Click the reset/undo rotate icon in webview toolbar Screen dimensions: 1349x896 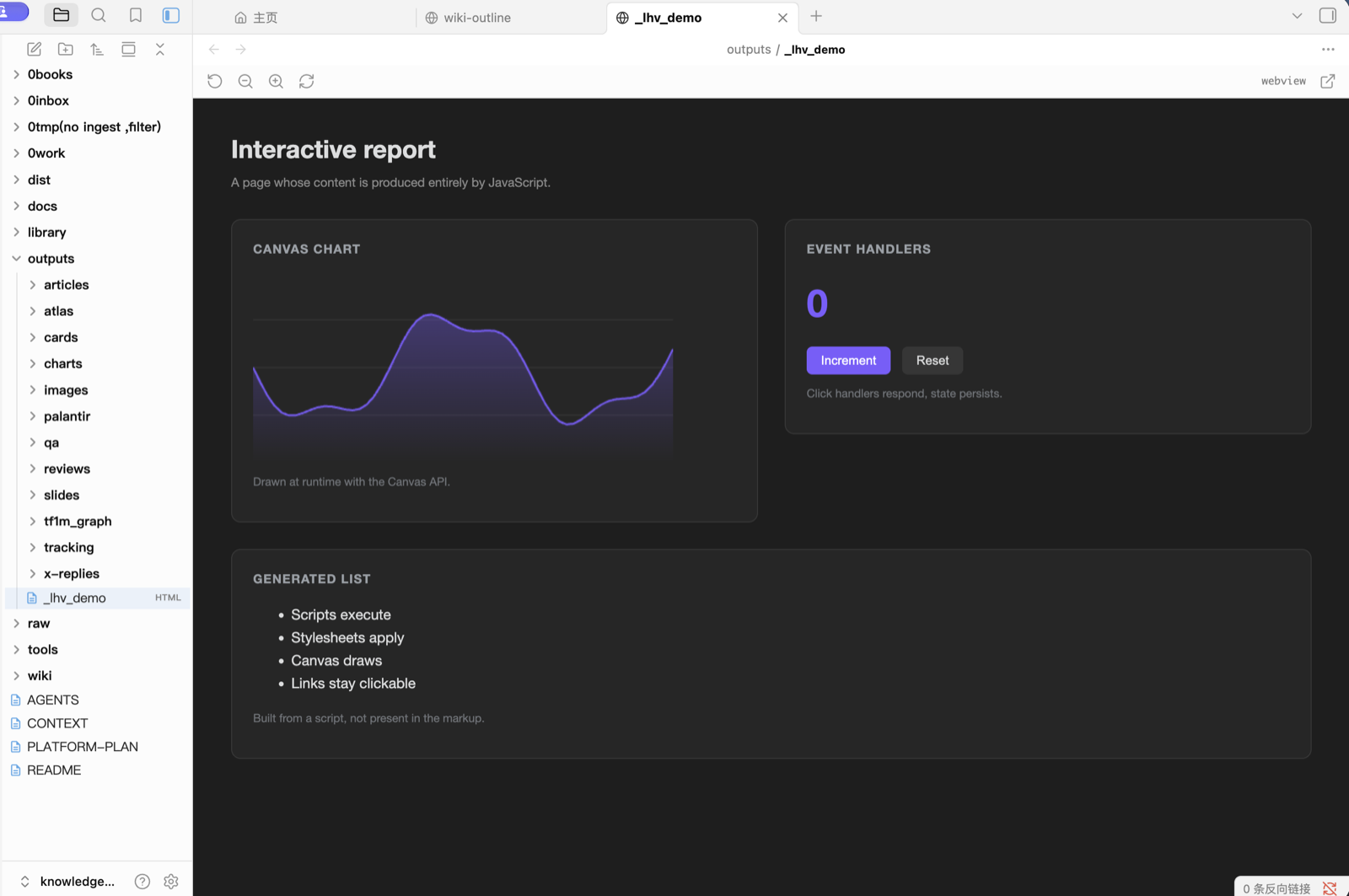click(x=215, y=81)
